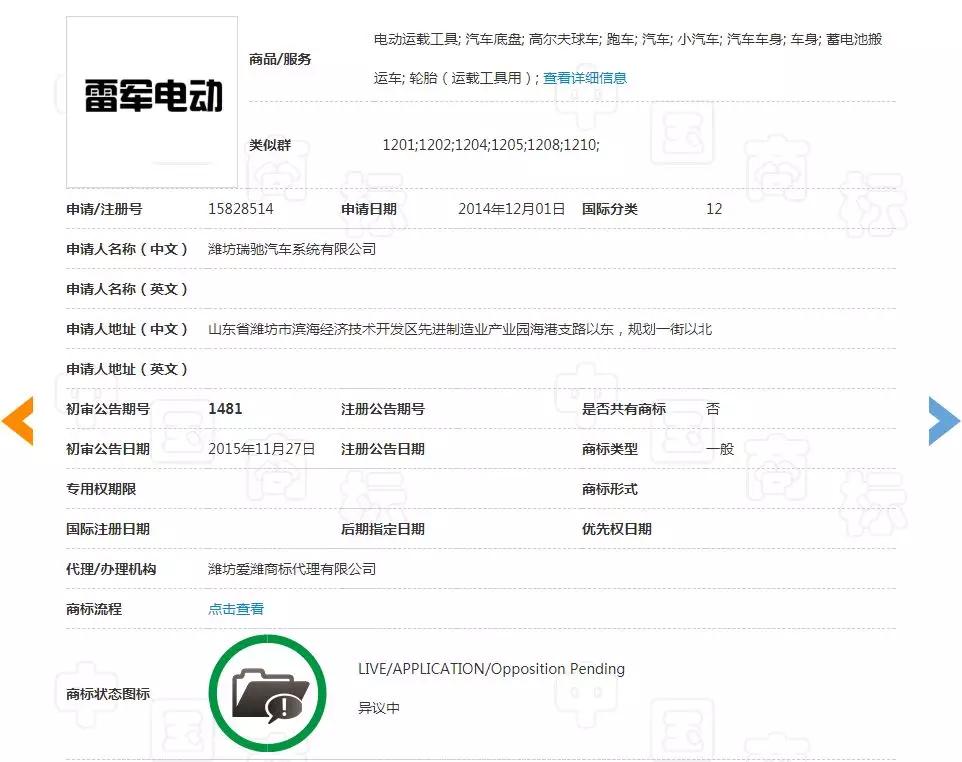Viewport: 962px width, 762px height.
Task: Click the 商标形式 label
Action: point(610,489)
